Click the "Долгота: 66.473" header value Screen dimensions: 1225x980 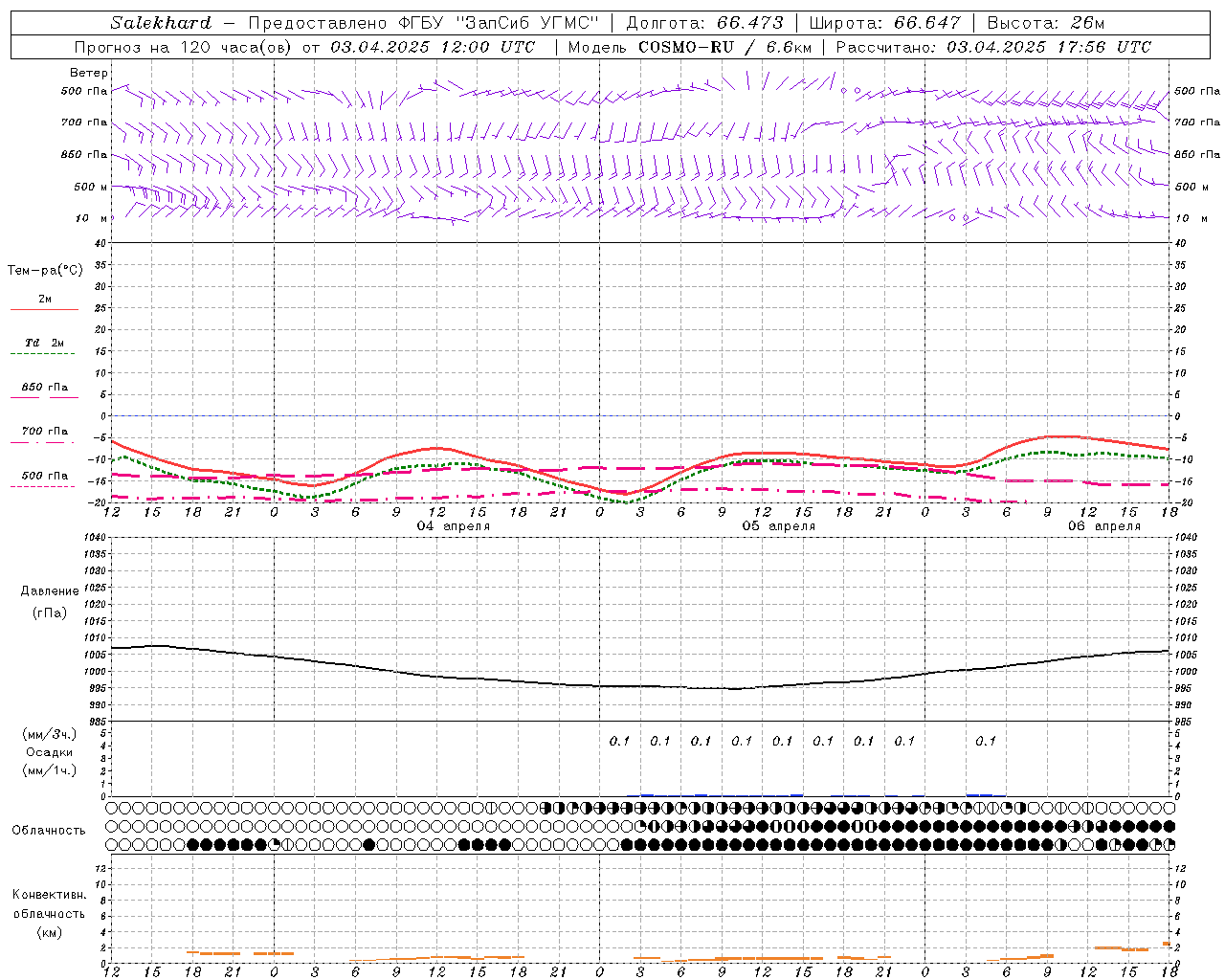(x=704, y=23)
